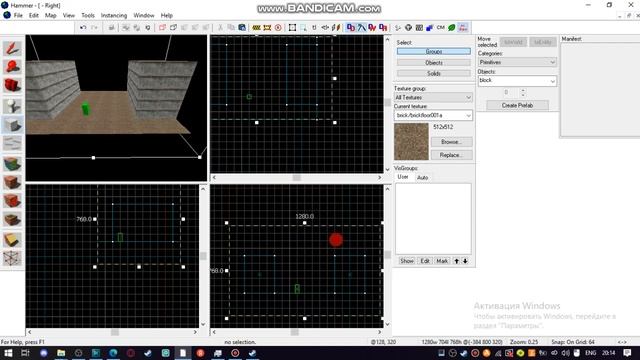Open the Objects block dropdown

517,80
